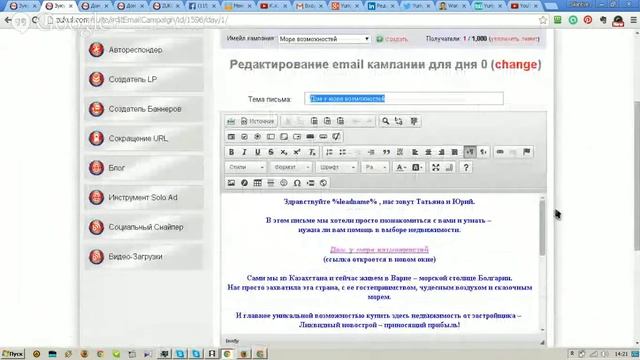640x360 pixels.
Task: Click the Select All icon
Action: tap(413, 121)
